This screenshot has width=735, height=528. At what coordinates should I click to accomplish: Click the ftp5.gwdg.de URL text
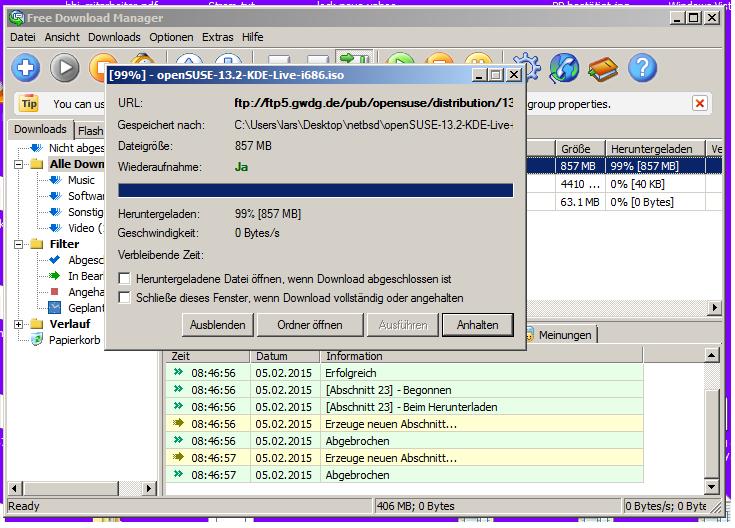point(374,103)
